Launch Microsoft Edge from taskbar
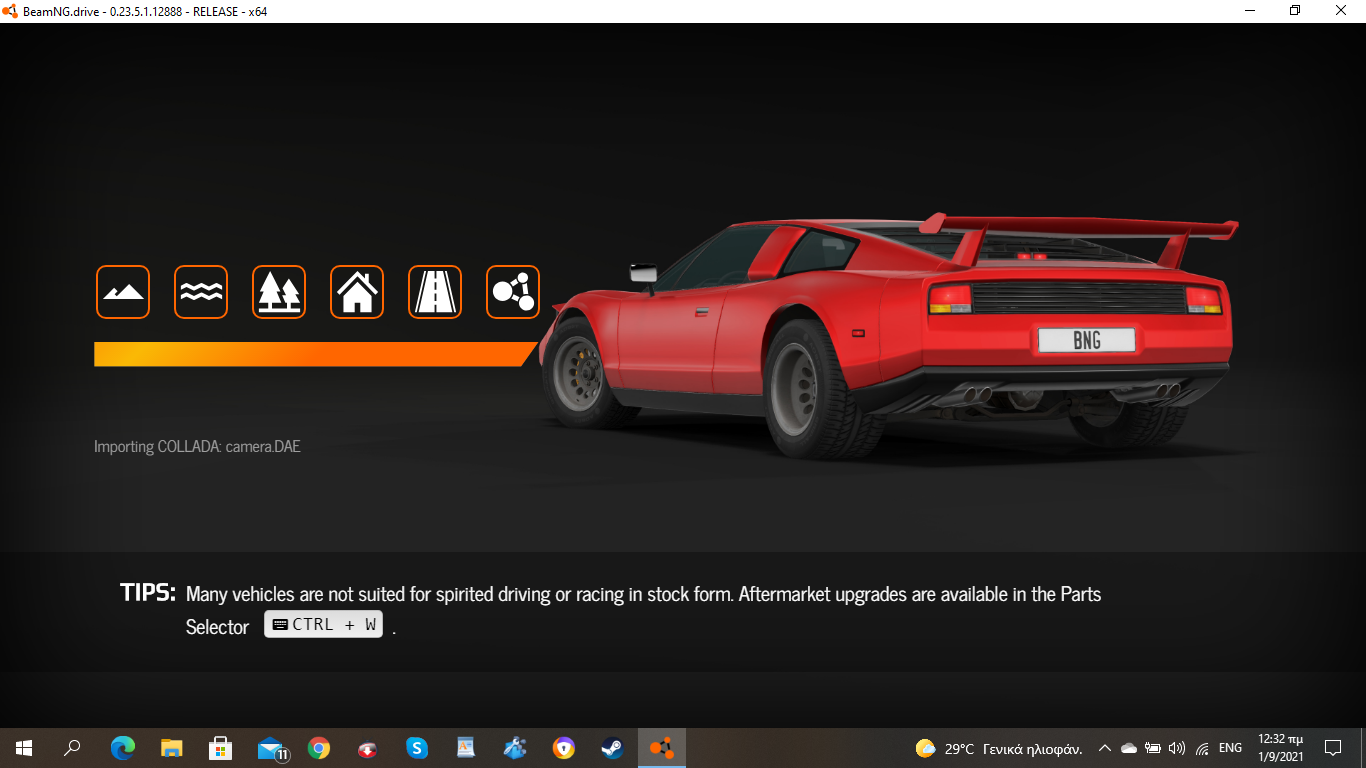Screen dimensions: 1366x768 tap(123, 747)
